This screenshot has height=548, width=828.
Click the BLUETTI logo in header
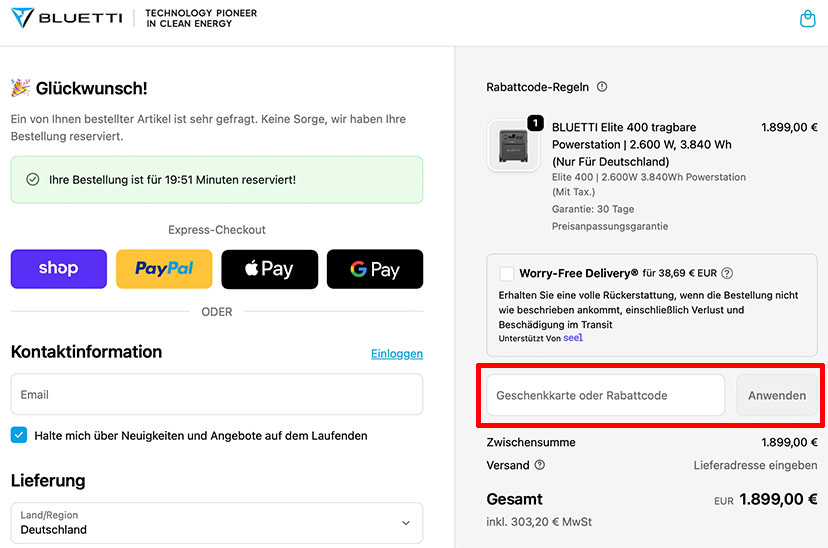point(66,18)
